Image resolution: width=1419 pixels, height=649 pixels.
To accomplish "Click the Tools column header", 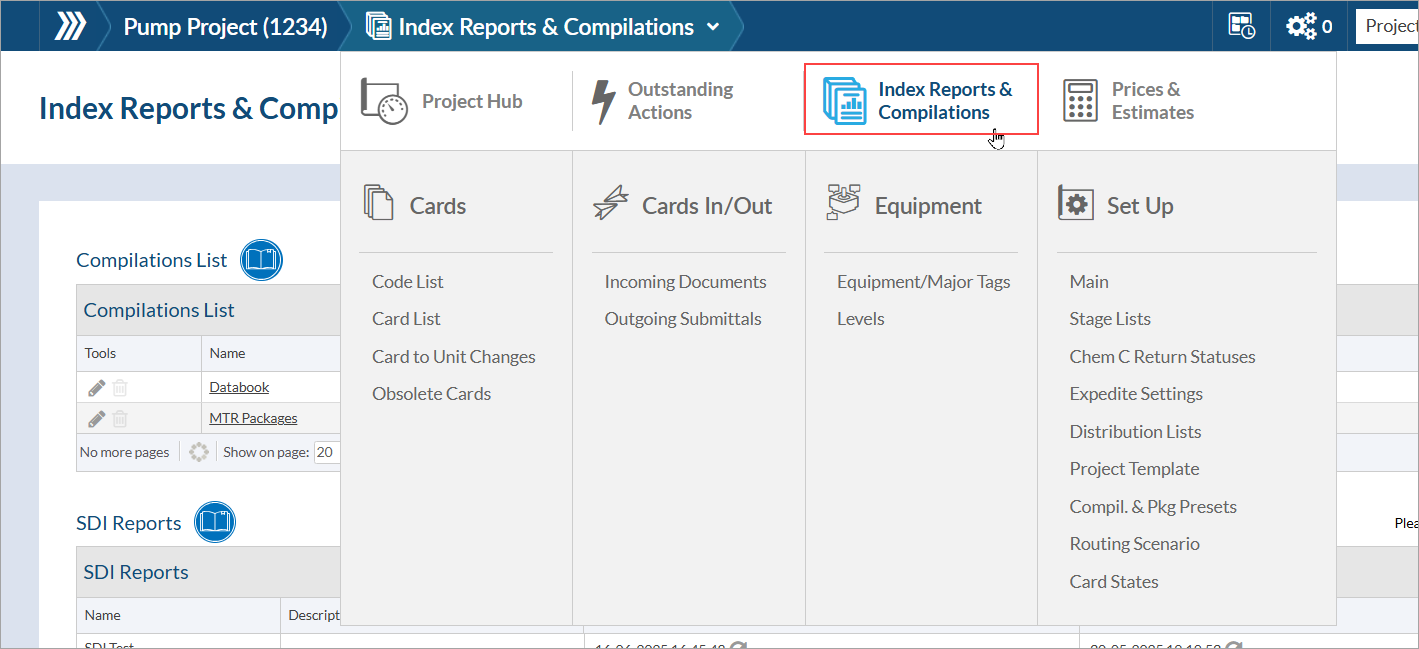I will point(100,353).
